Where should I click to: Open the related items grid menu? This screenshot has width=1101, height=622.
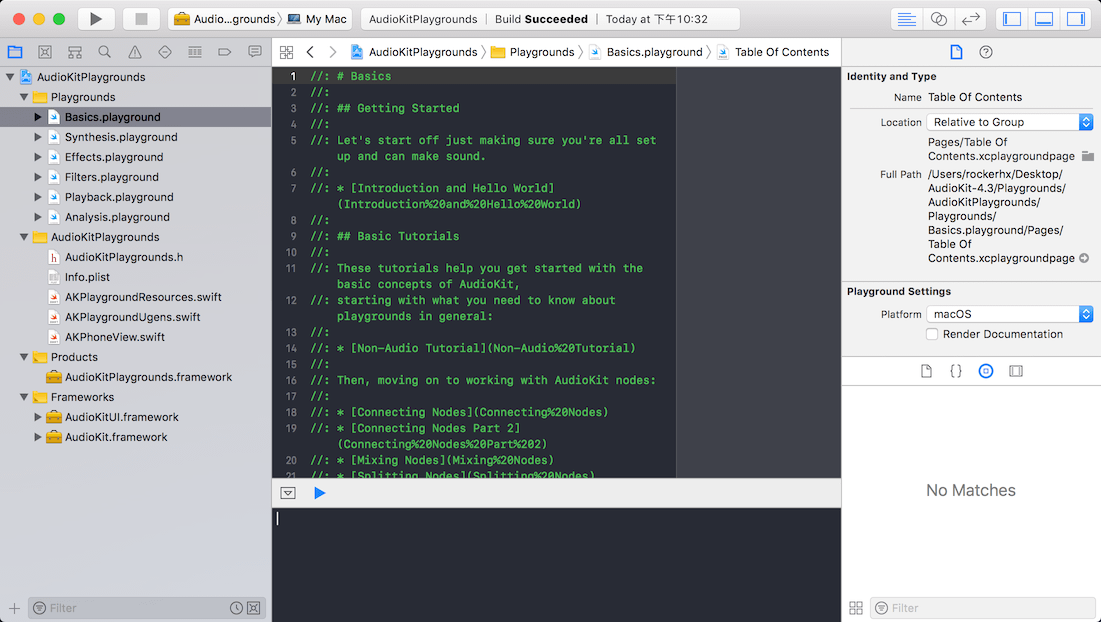click(x=286, y=52)
